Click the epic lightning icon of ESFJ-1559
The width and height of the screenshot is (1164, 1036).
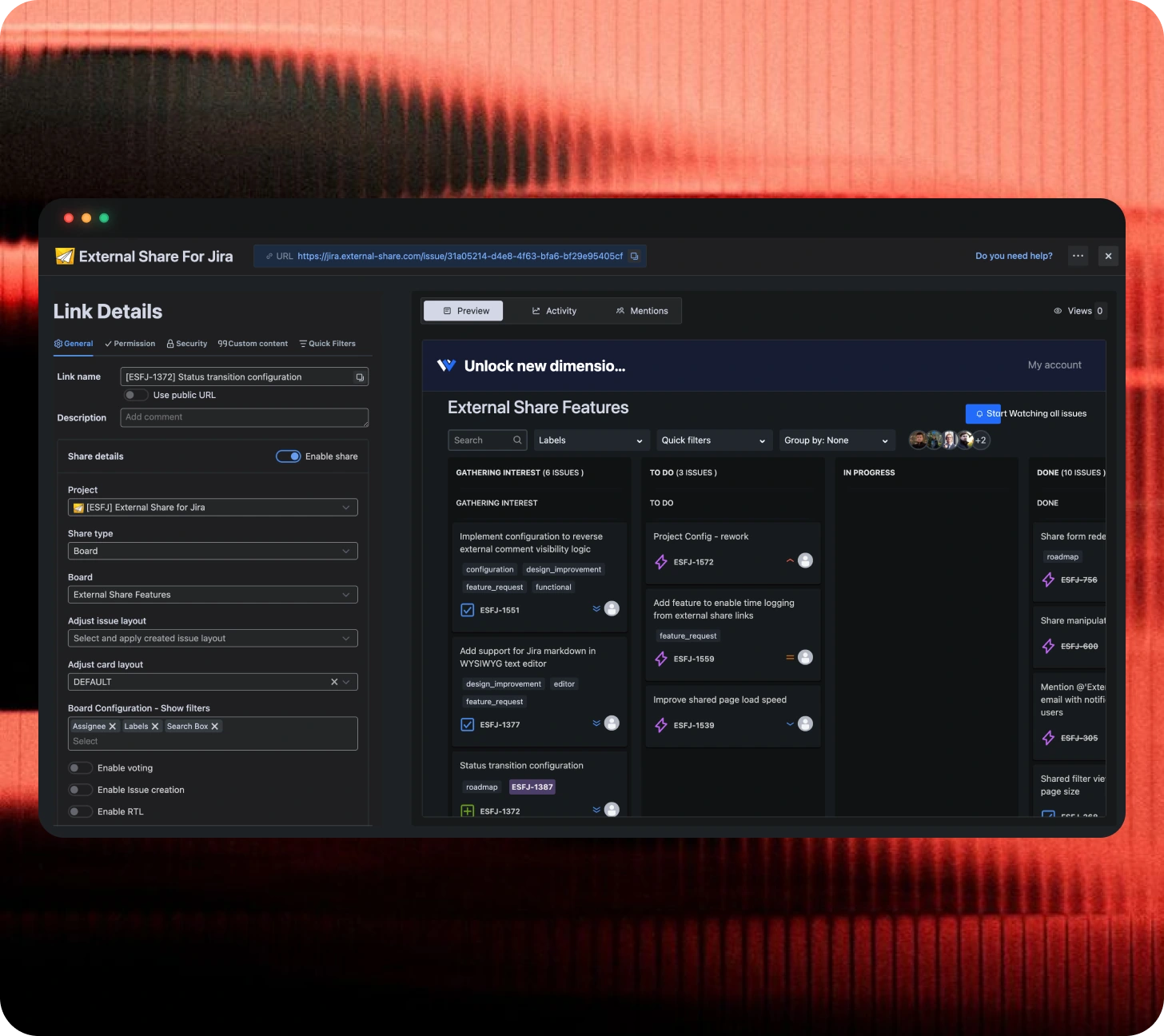pyautogui.click(x=661, y=659)
